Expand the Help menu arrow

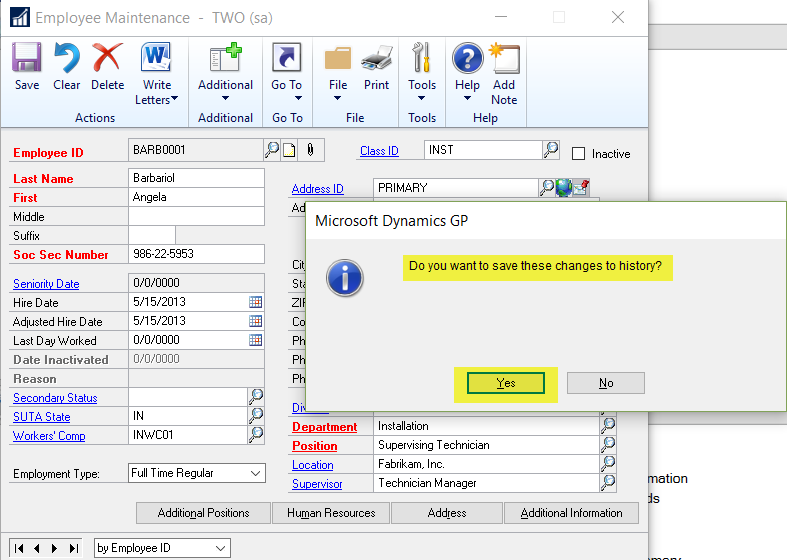(467, 98)
